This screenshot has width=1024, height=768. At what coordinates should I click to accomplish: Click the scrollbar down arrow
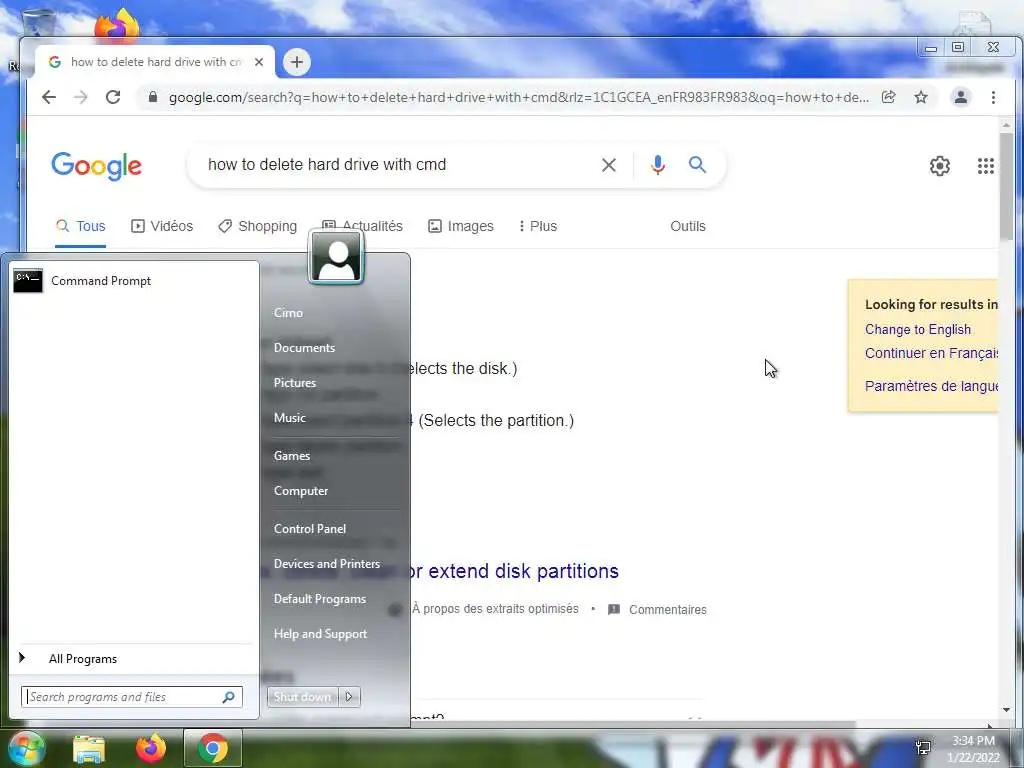[1006, 710]
